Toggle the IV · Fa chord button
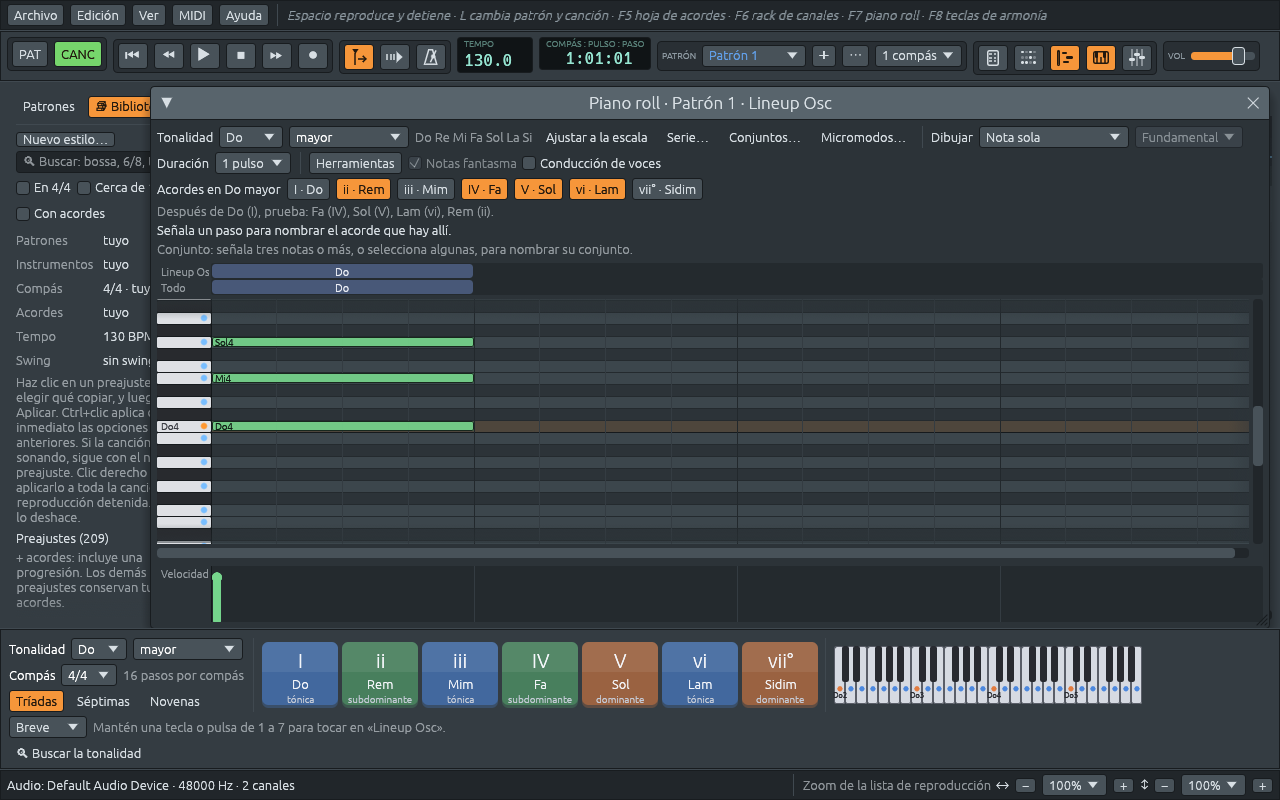The height and width of the screenshot is (800, 1280). click(485, 189)
